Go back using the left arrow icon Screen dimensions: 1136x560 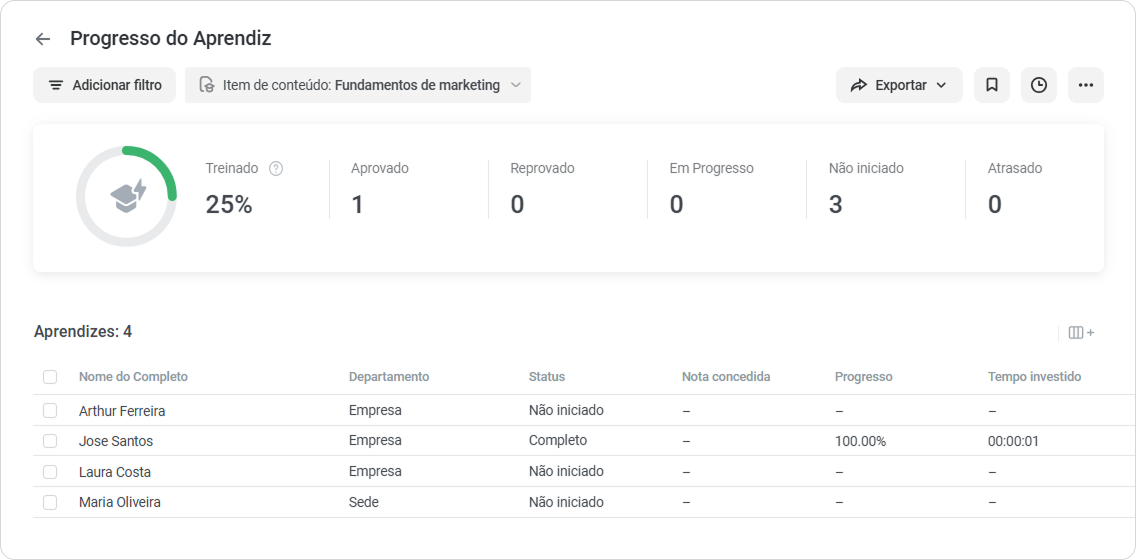43,39
